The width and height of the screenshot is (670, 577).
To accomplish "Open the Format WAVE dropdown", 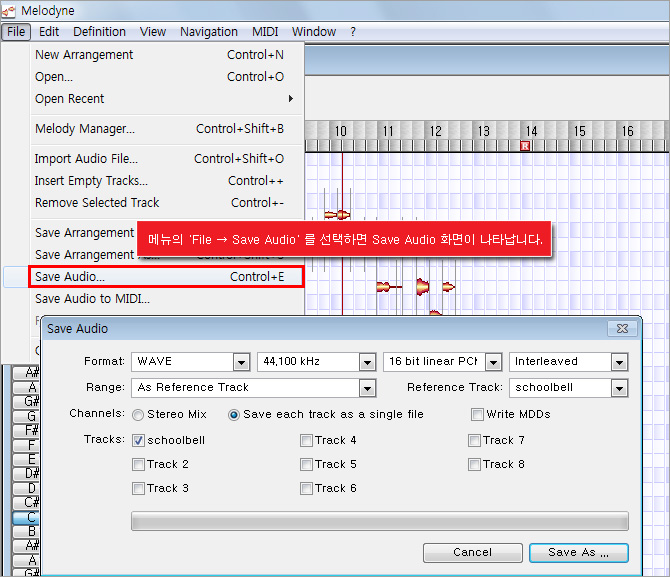I will tap(191, 362).
